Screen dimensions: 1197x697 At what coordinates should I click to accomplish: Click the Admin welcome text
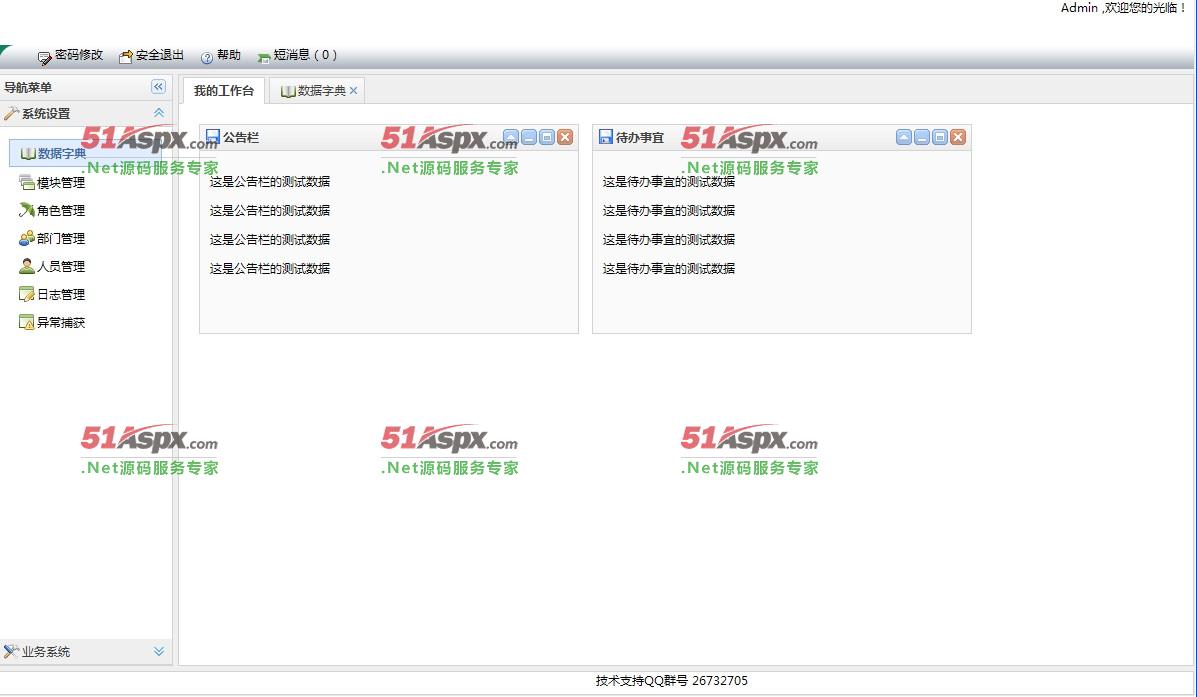1124,8
